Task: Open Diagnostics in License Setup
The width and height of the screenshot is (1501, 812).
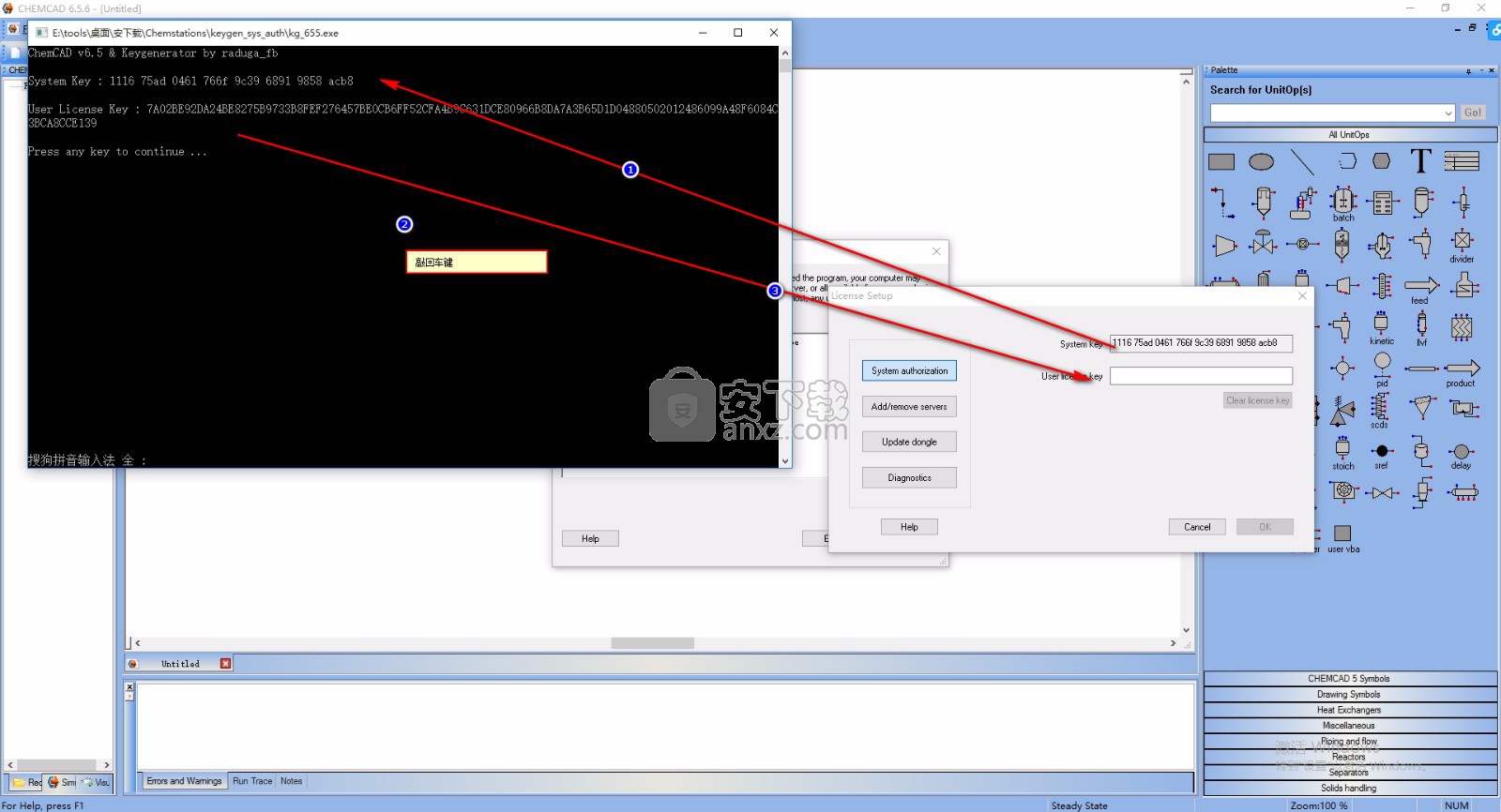Action: (909, 477)
